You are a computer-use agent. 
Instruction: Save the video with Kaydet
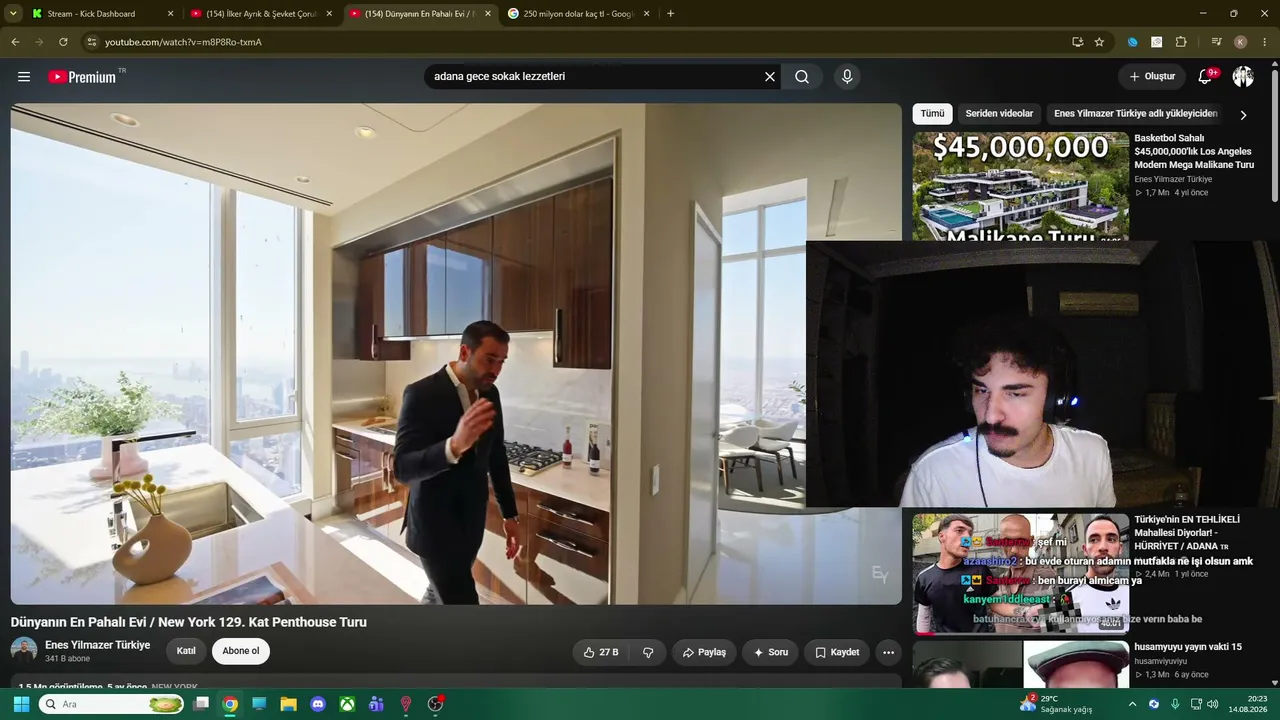[837, 652]
